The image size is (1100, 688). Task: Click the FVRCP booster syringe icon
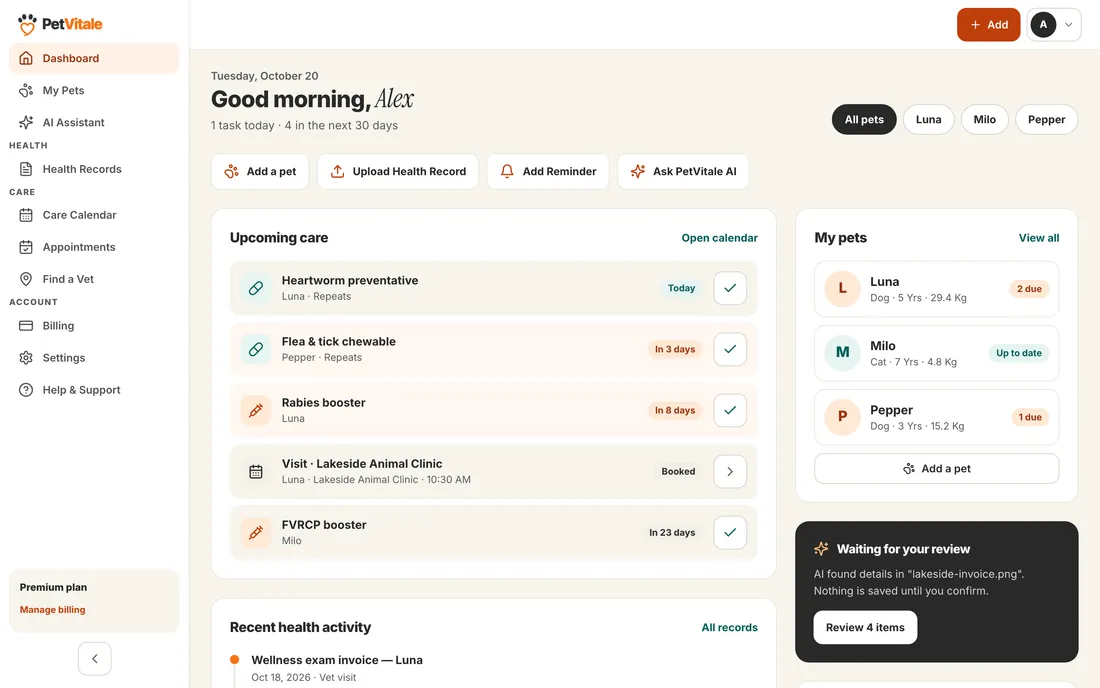(256, 532)
